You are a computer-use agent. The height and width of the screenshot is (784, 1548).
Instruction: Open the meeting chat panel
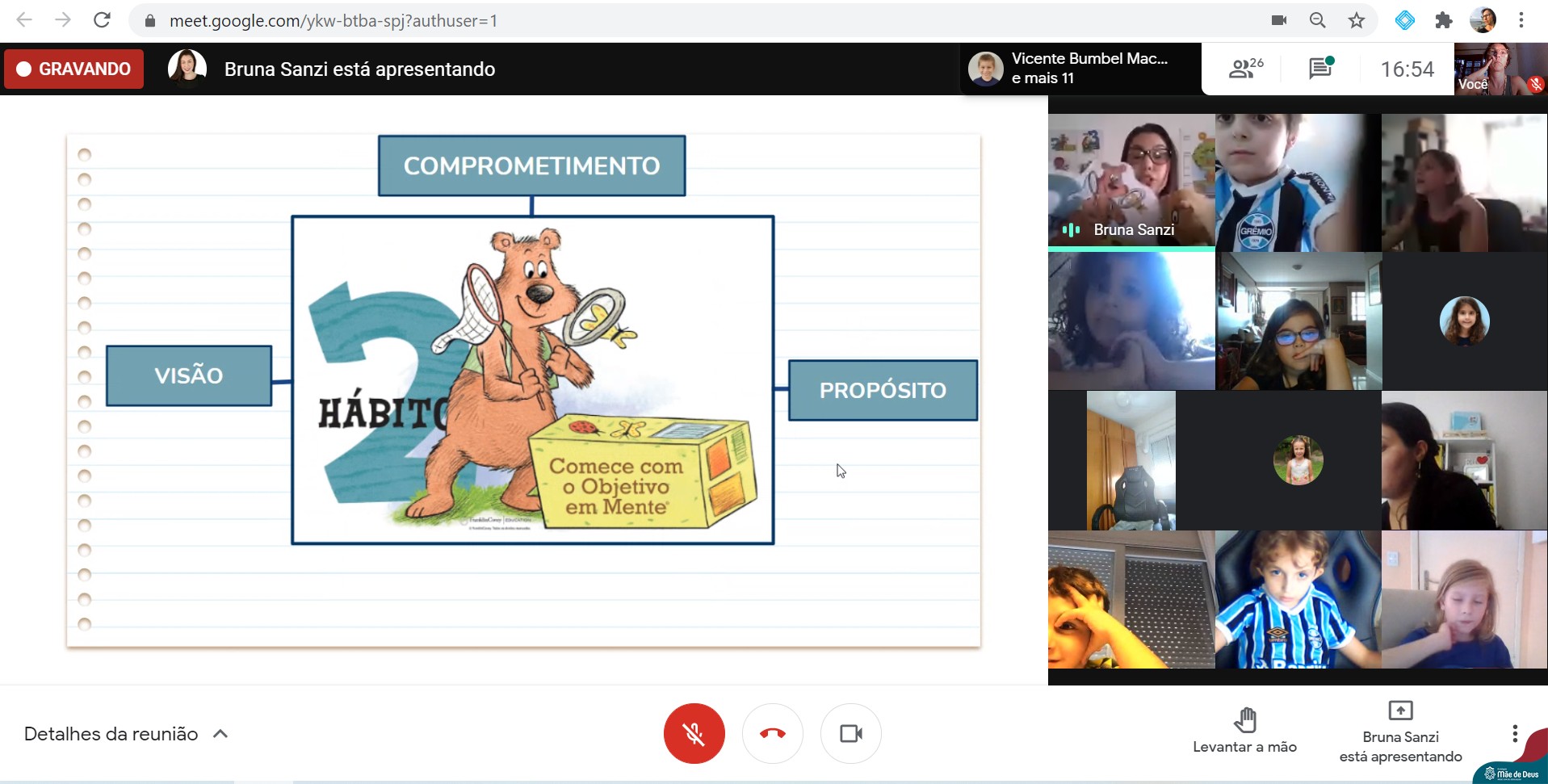click(x=1320, y=69)
